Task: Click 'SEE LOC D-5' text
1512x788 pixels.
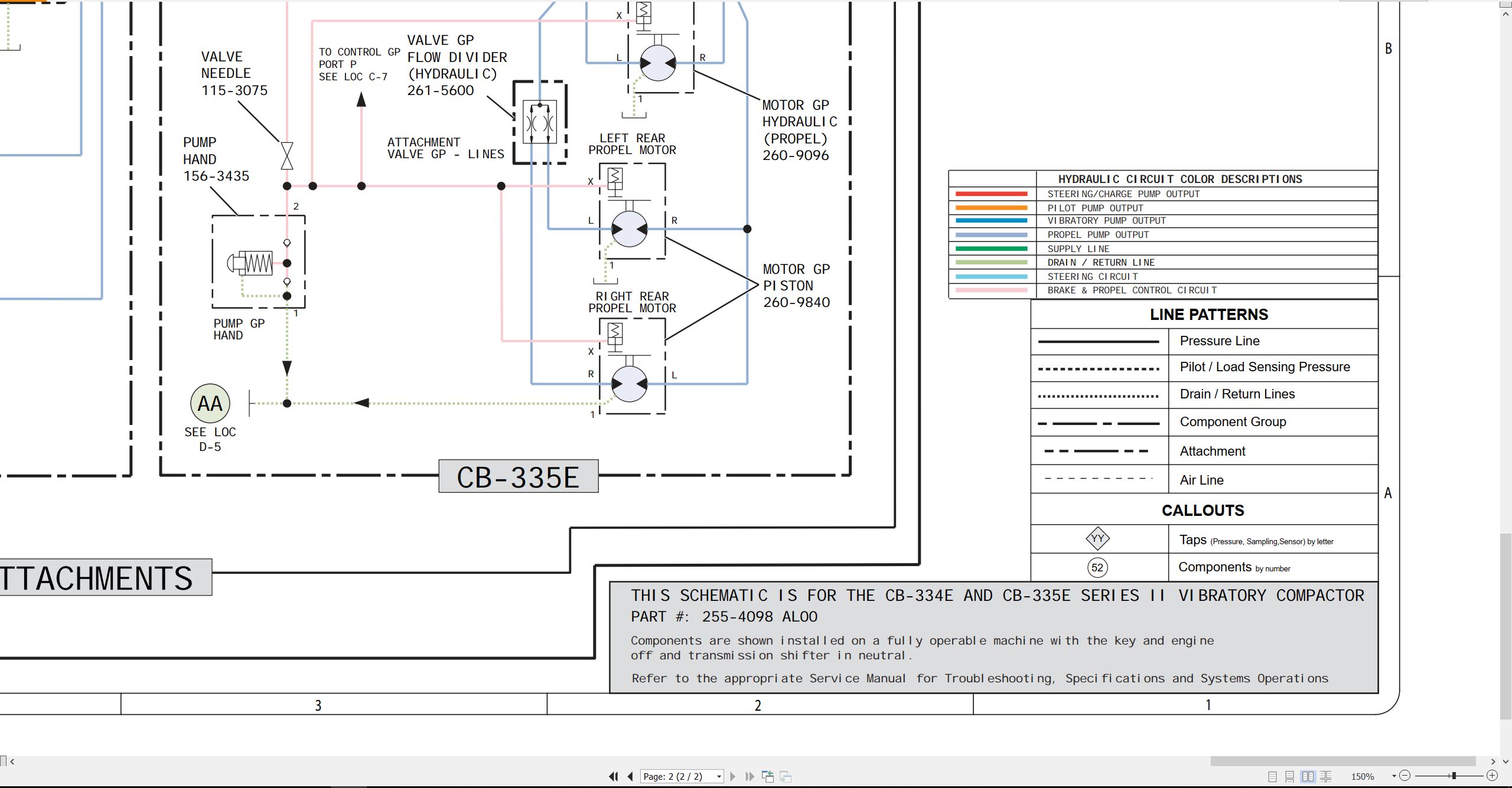Action: (210, 439)
